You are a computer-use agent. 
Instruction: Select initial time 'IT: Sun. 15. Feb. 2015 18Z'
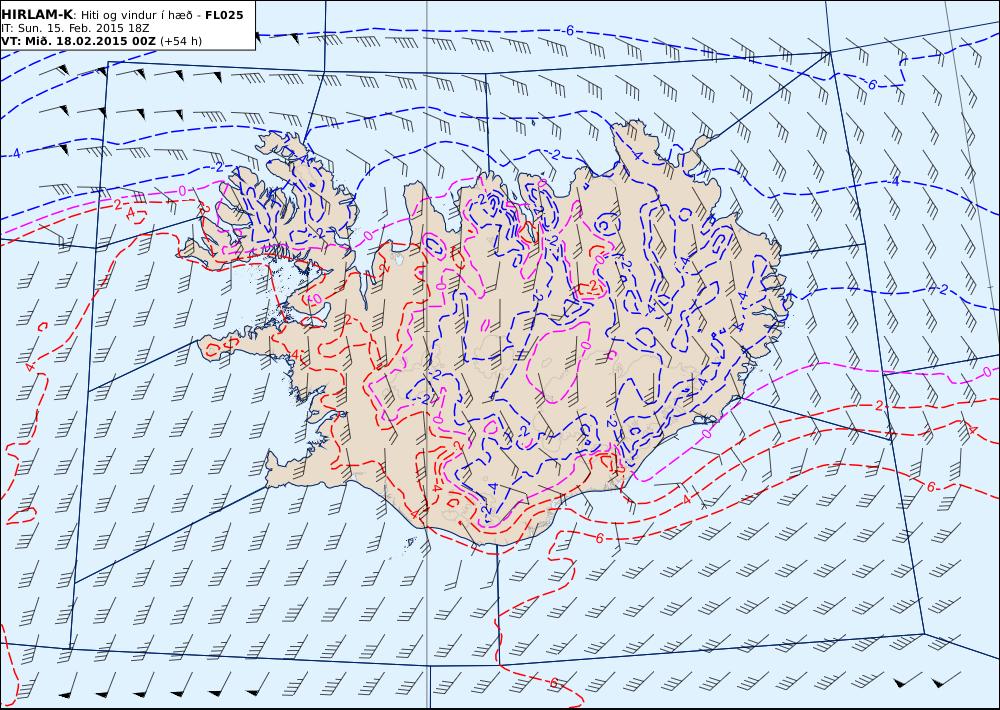click(x=75, y=28)
